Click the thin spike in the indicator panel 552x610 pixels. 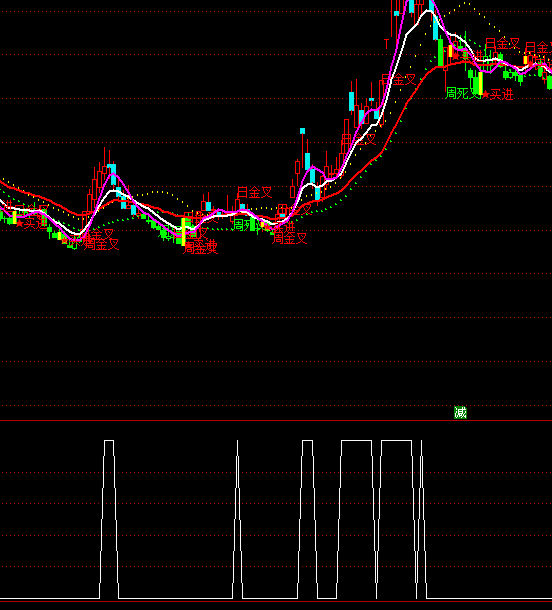pos(238,519)
